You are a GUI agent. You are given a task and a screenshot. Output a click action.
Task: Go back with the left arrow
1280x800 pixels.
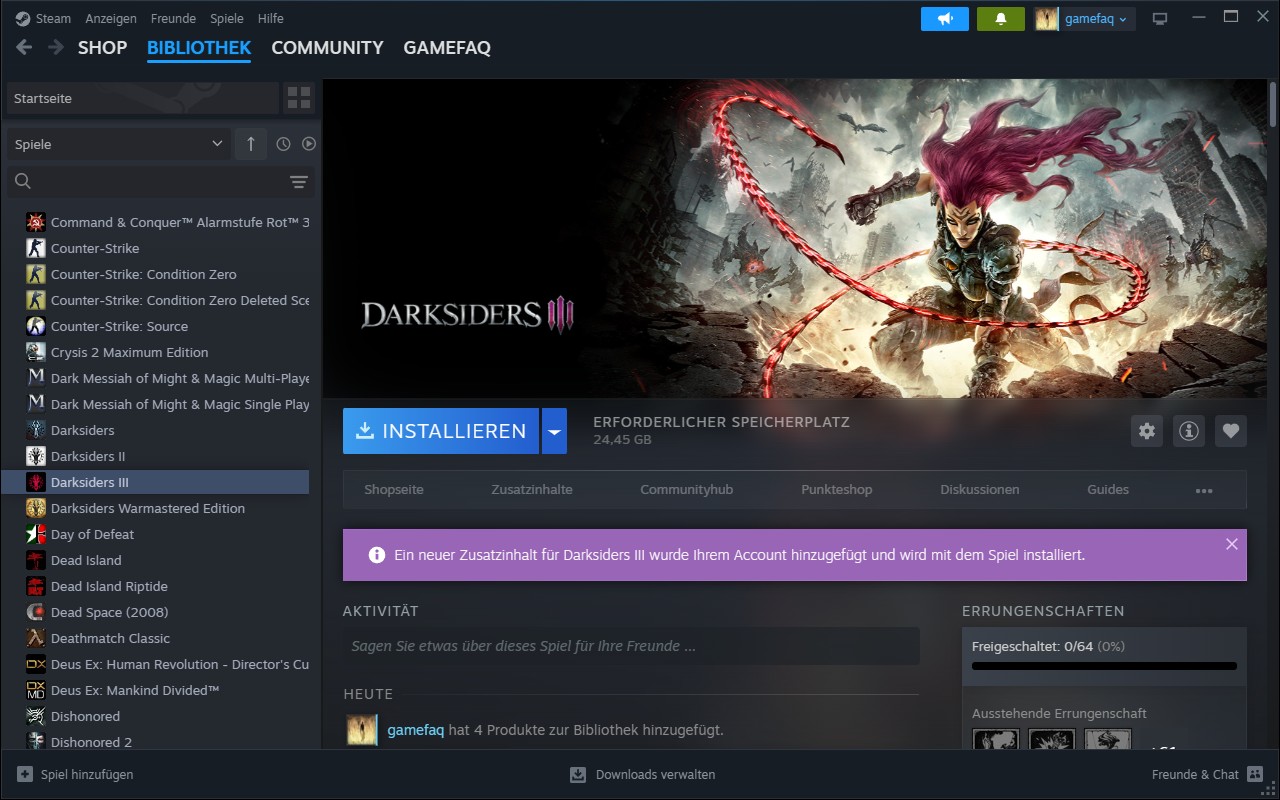(x=25, y=47)
